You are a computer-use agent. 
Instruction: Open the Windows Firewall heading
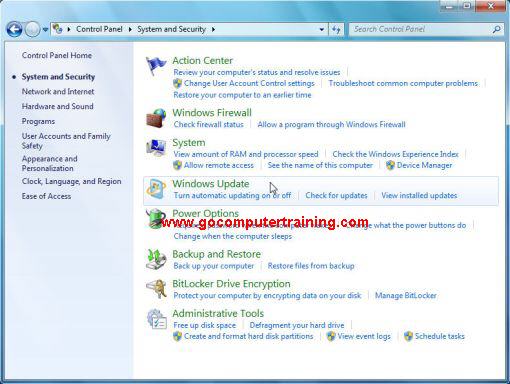point(212,113)
